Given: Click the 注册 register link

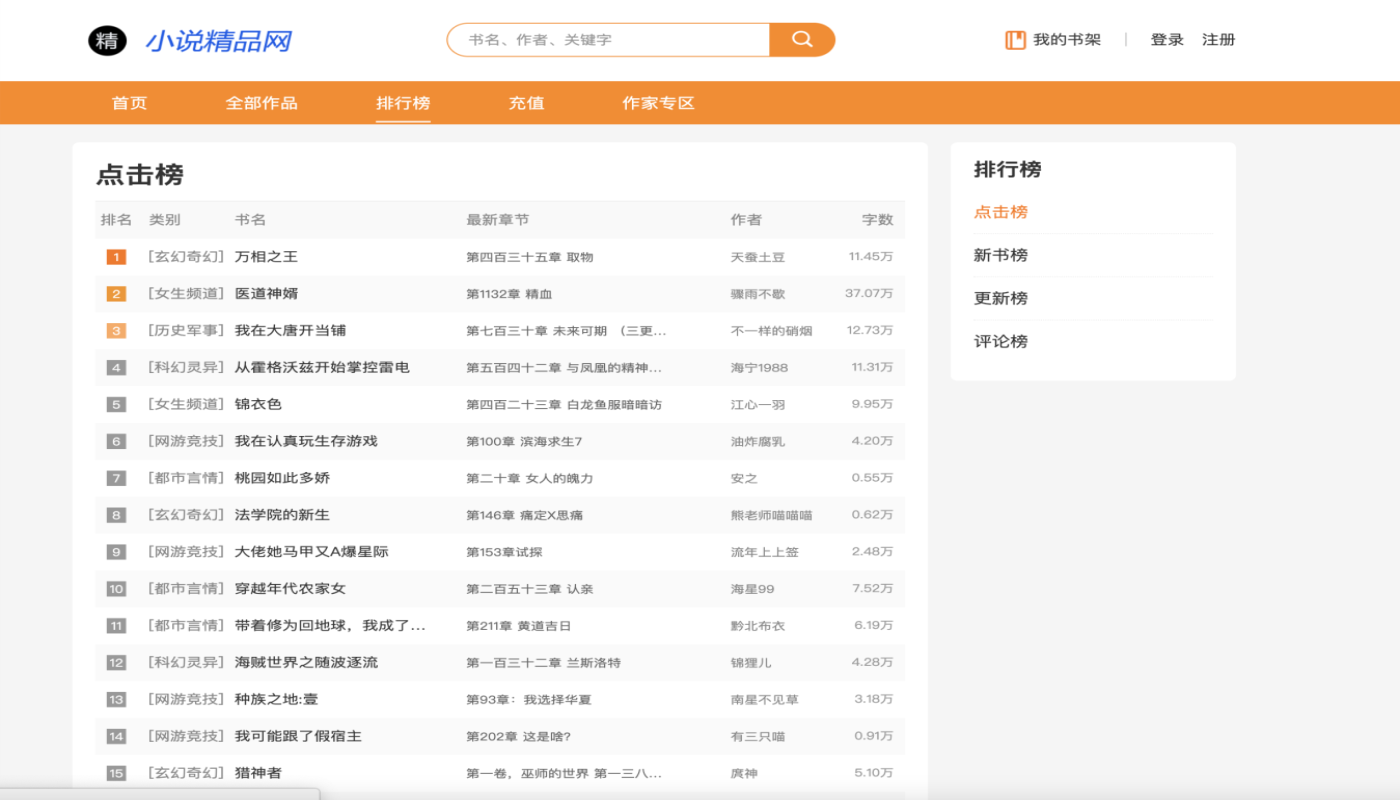Looking at the screenshot, I should tap(1219, 40).
